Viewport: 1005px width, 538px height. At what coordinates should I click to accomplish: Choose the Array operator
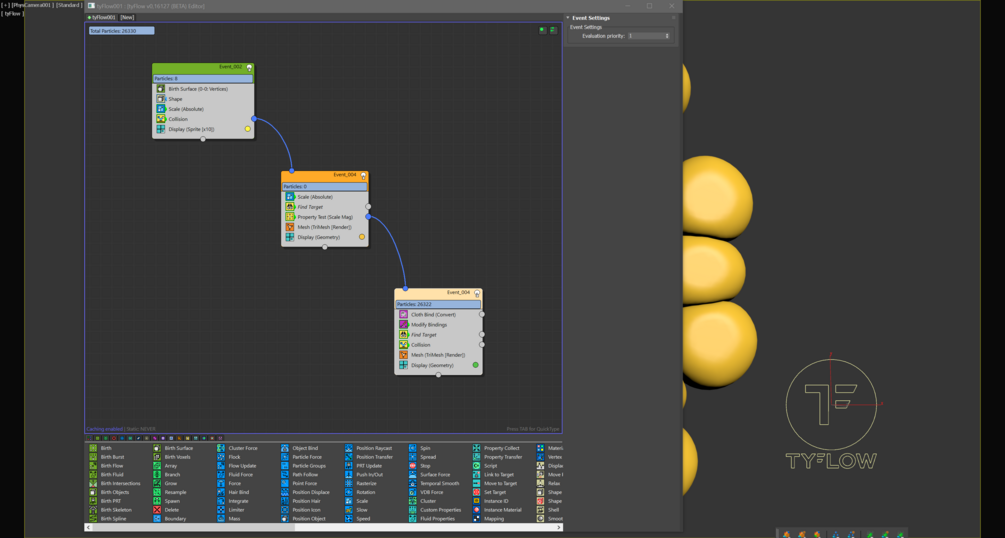click(x=165, y=466)
